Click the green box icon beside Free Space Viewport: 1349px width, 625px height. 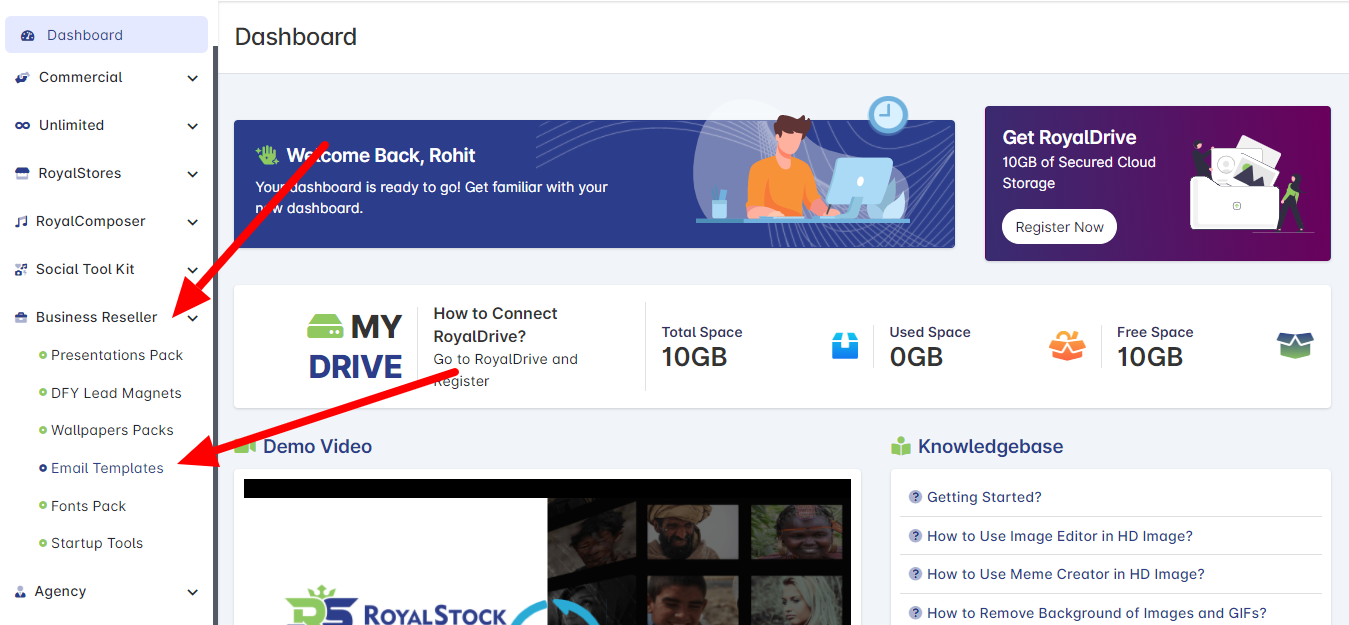[x=1295, y=346]
